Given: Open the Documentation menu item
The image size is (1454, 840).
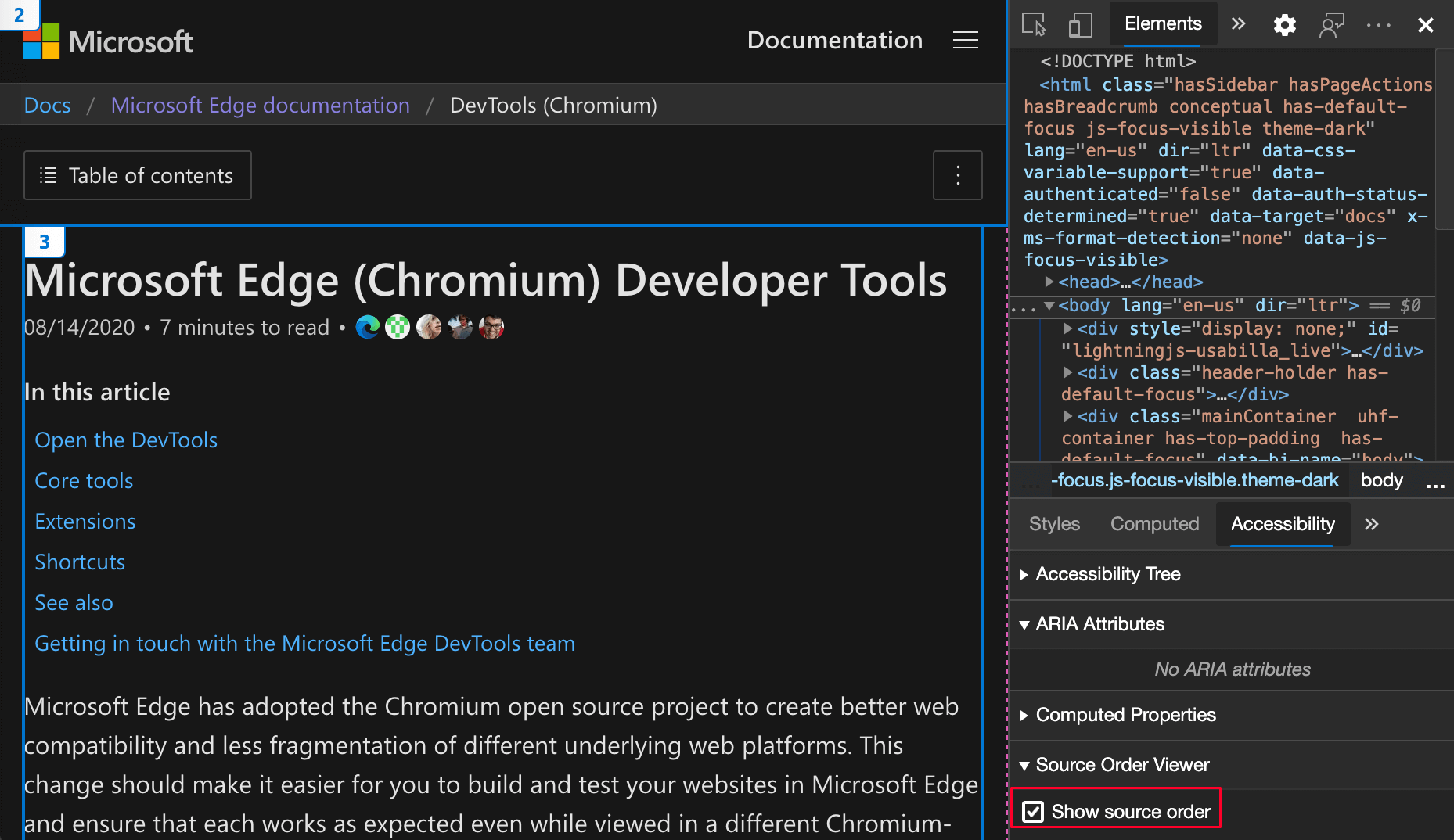Looking at the screenshot, I should [835, 41].
